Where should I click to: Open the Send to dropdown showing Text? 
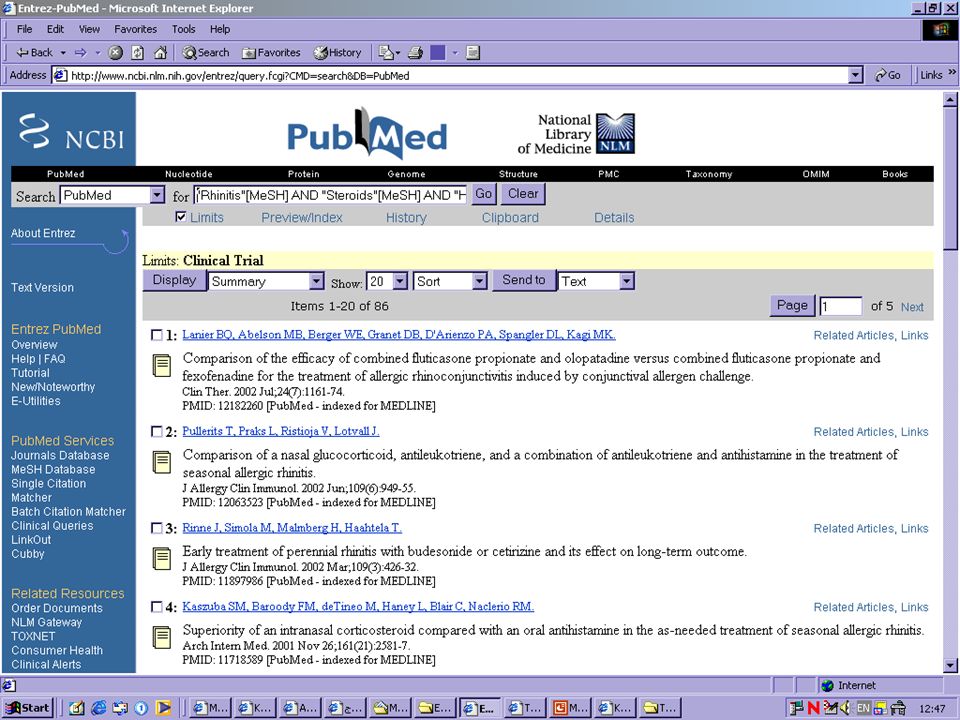pyautogui.click(x=596, y=281)
